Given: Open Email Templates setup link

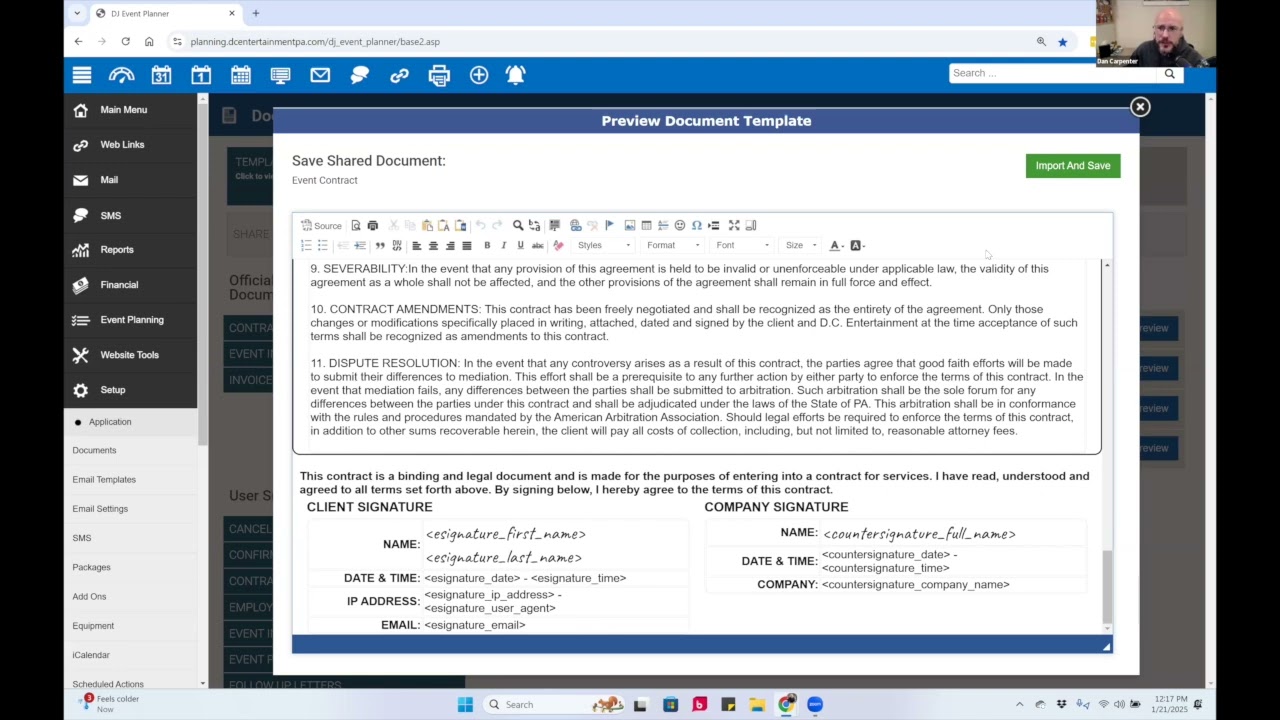Looking at the screenshot, I should (104, 480).
